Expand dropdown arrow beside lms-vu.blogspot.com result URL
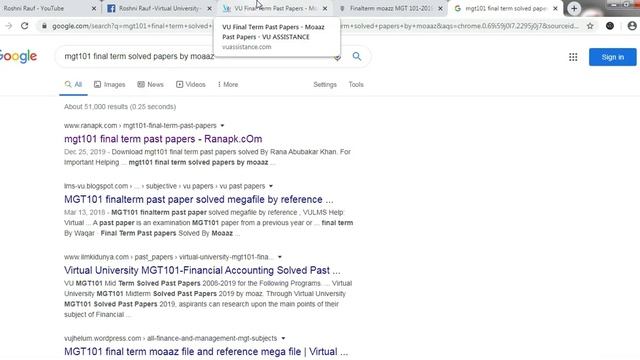This screenshot has width=640, height=360. (x=271, y=186)
